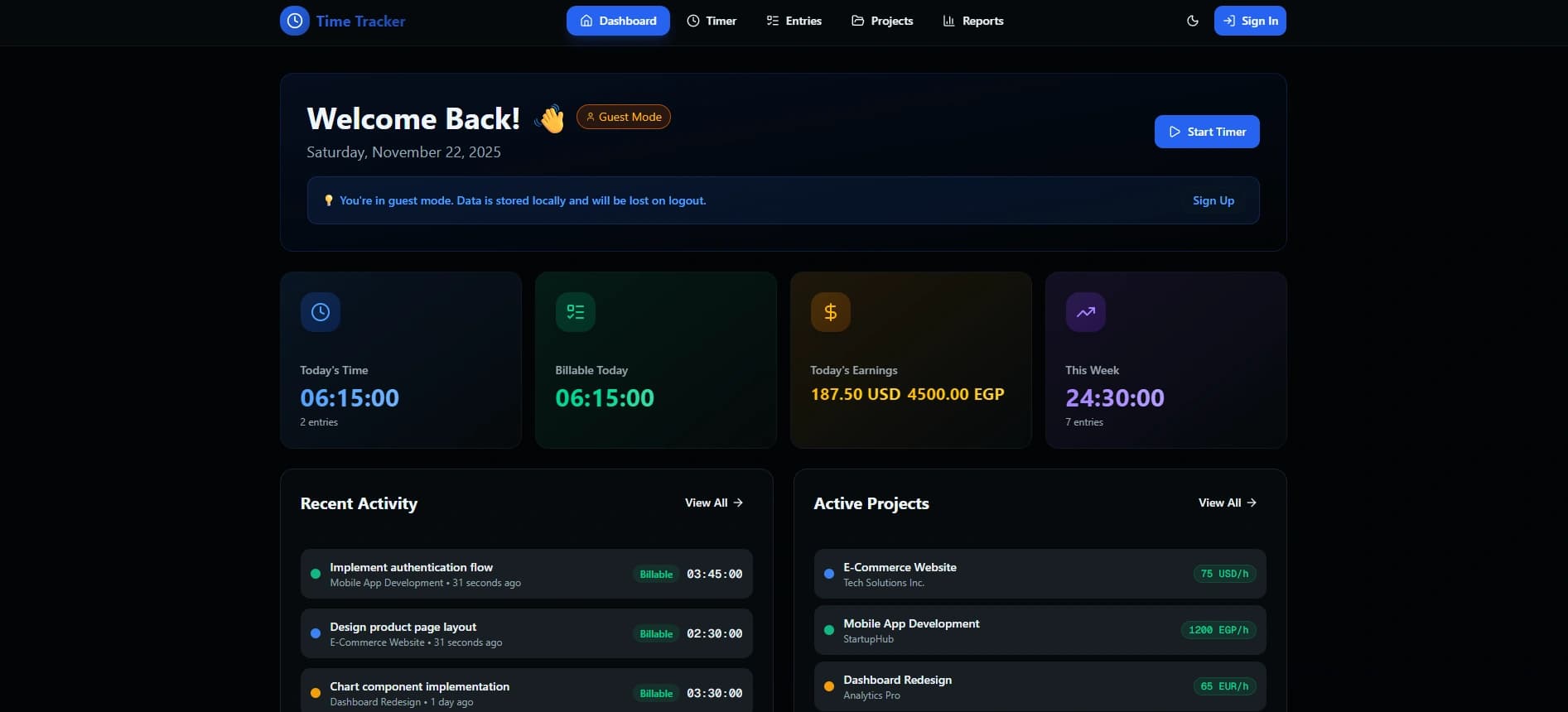Screen dimensions: 1568x712
Task: Click the Sign Up link in guest banner
Action: coord(1213,200)
